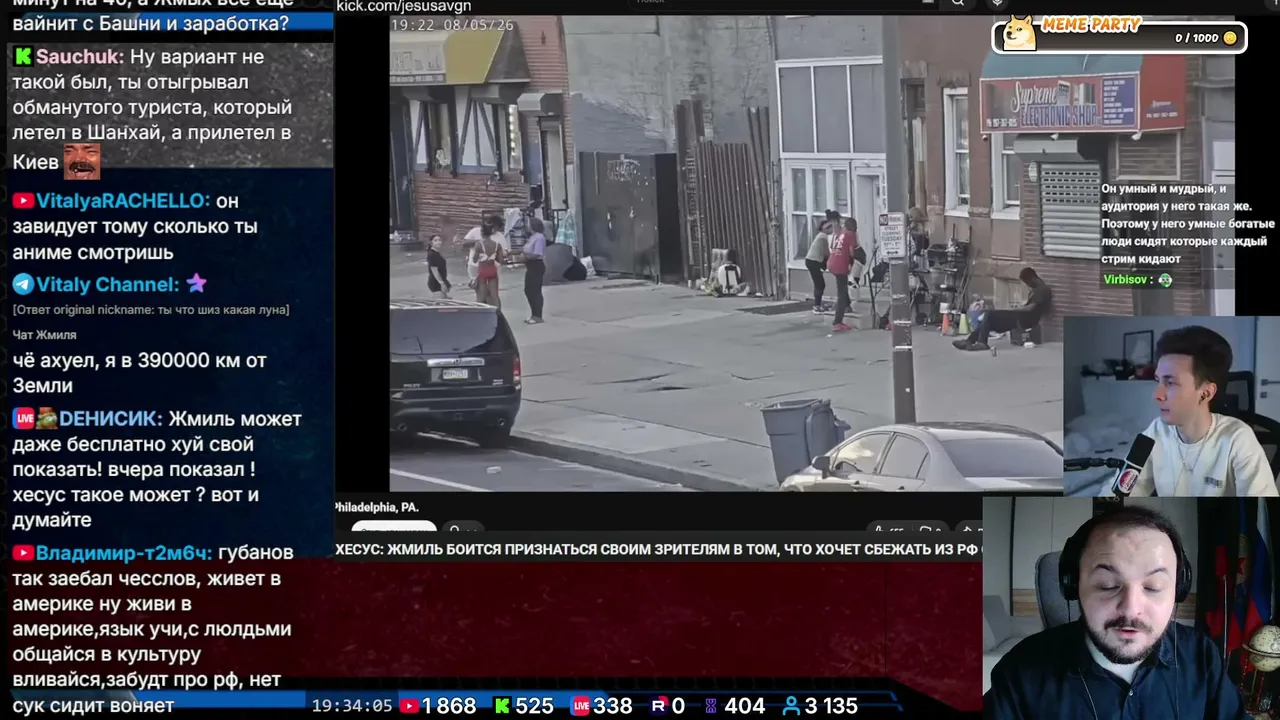Click the LIVE viewer count 338
This screenshot has height=720, width=1280.
click(613, 706)
